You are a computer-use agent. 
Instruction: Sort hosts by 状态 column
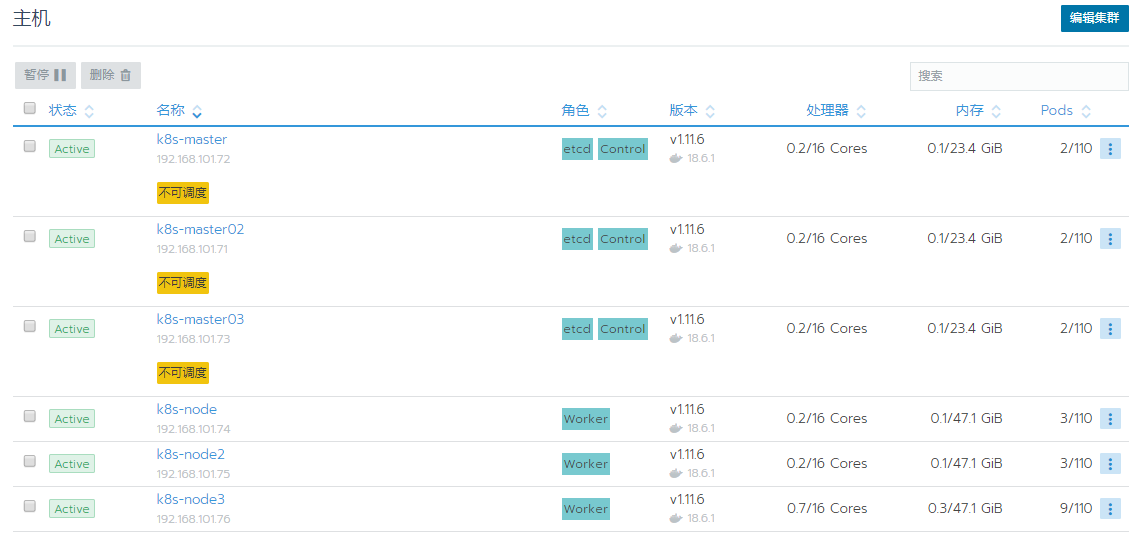click(x=71, y=111)
